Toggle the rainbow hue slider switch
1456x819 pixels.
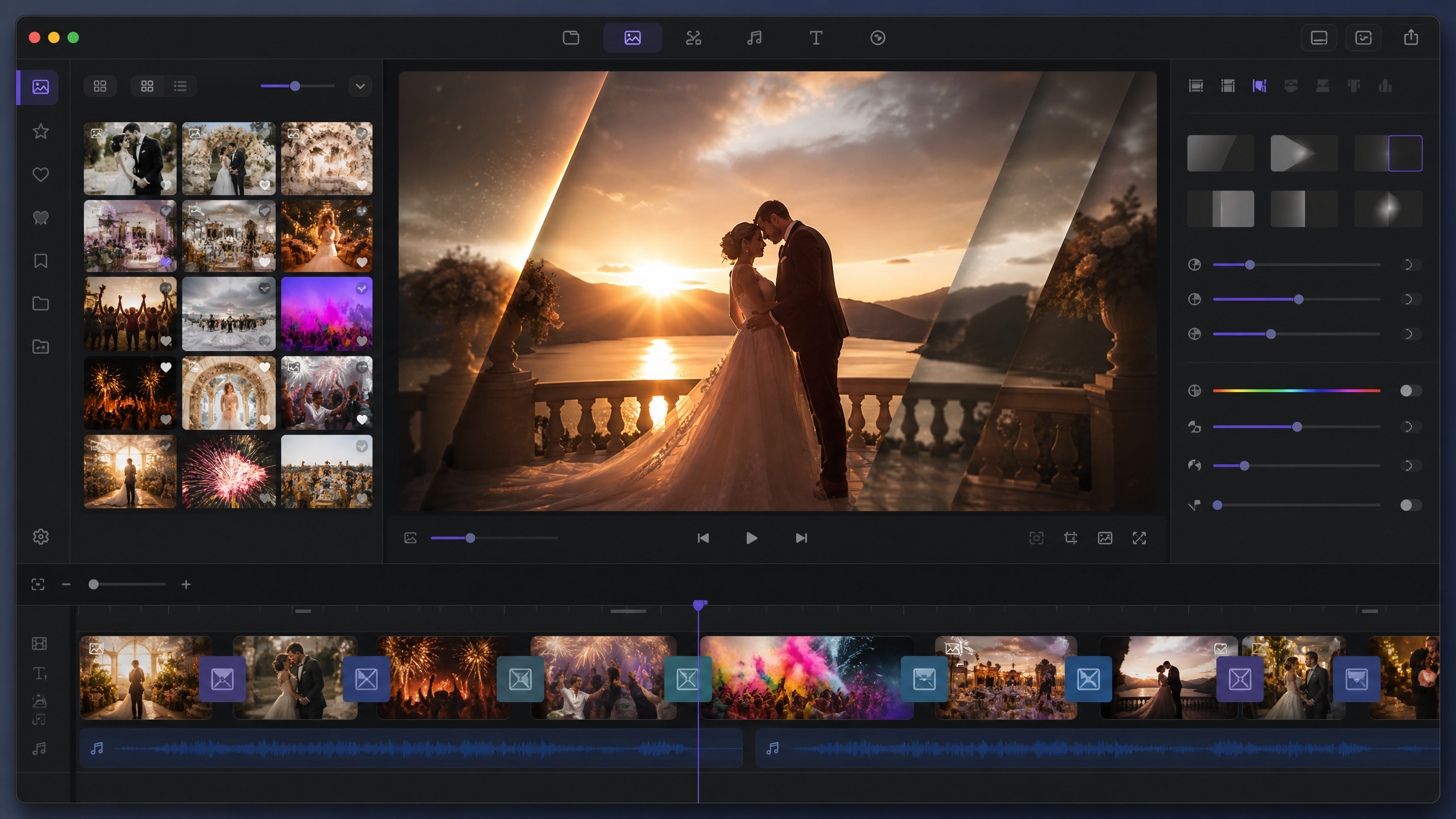point(1410,391)
